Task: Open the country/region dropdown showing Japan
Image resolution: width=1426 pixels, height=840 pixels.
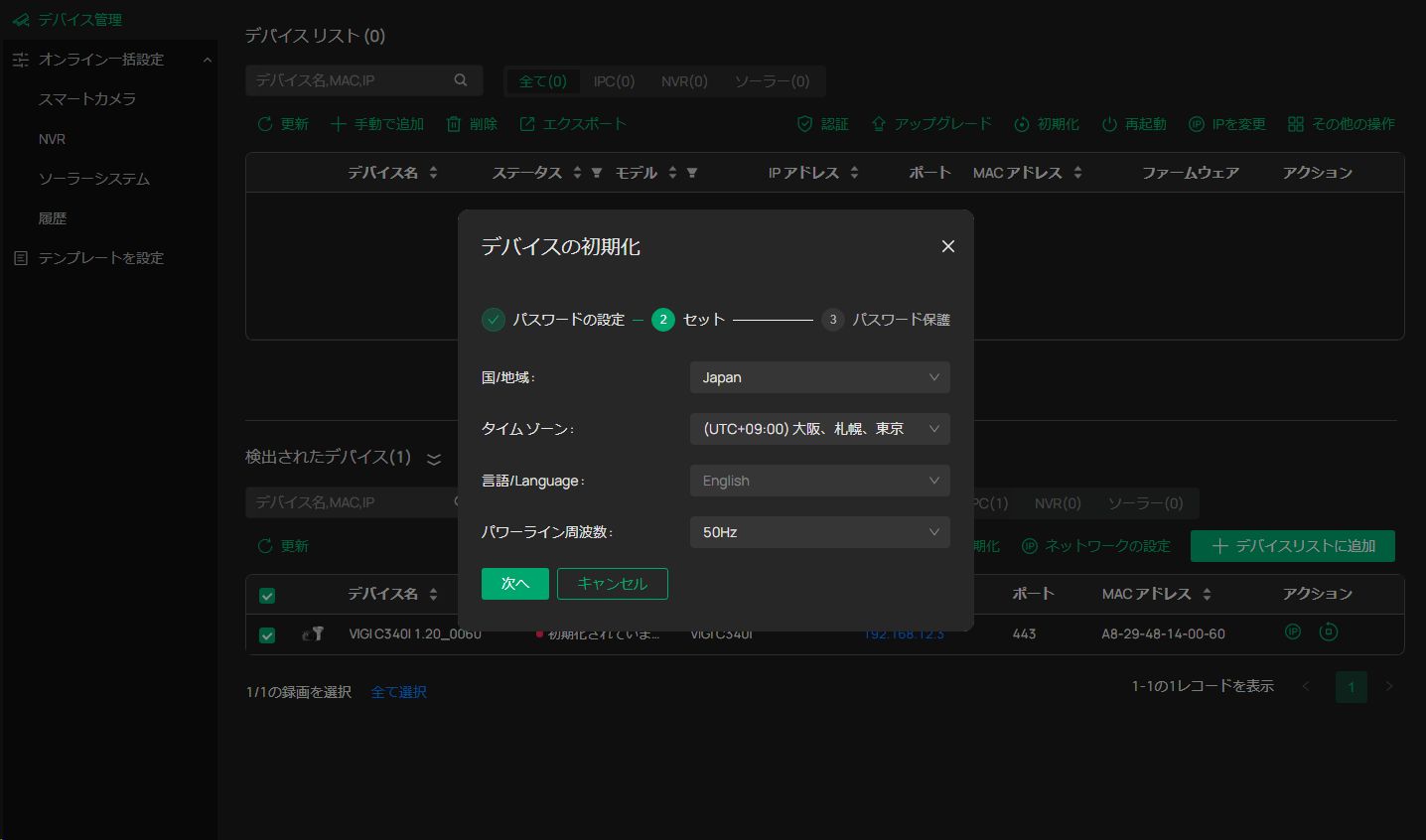Action: (x=819, y=377)
